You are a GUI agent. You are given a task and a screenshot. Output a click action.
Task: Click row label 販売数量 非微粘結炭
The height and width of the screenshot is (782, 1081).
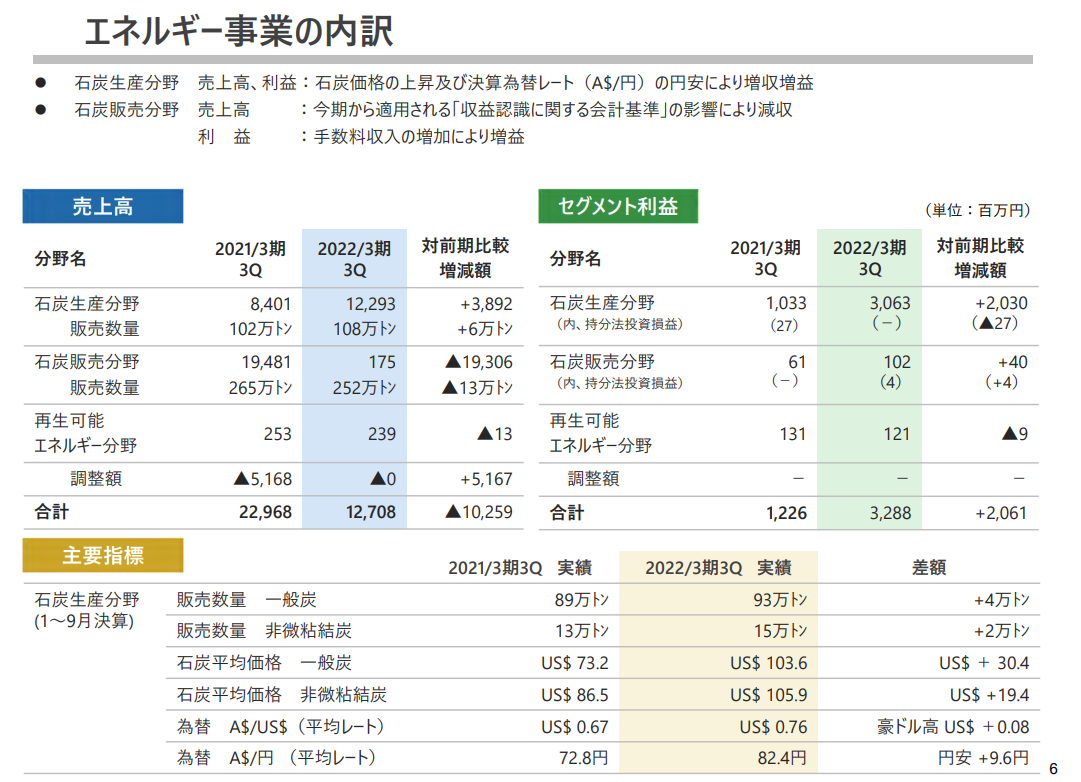[264, 631]
